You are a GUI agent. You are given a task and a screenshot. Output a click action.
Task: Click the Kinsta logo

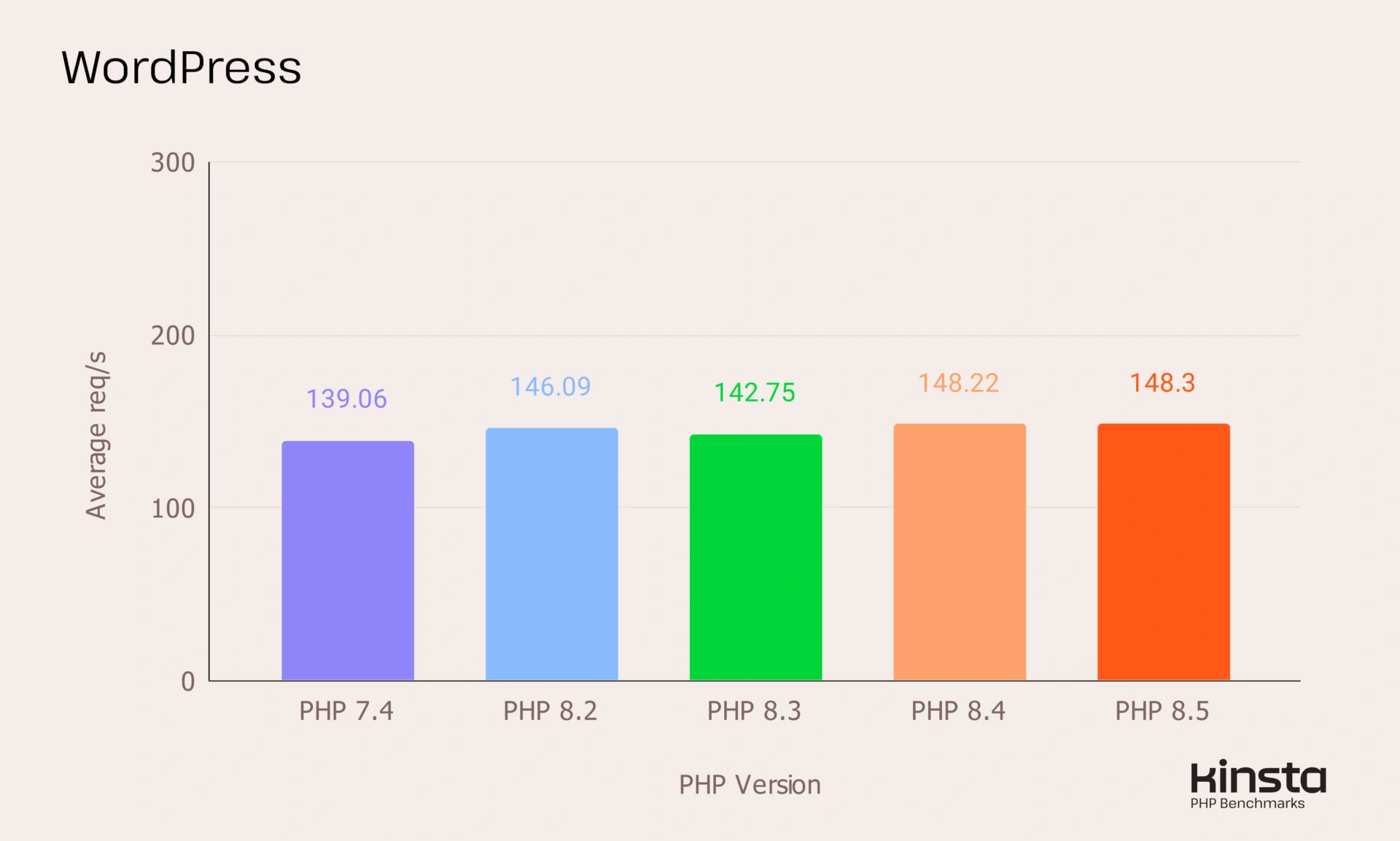1257,778
